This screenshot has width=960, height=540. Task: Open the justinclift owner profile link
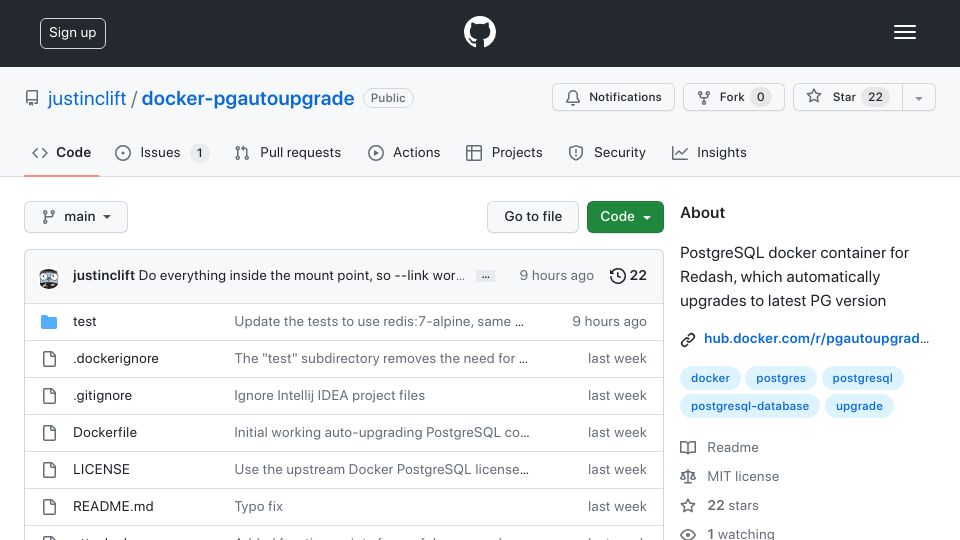[x=87, y=98]
